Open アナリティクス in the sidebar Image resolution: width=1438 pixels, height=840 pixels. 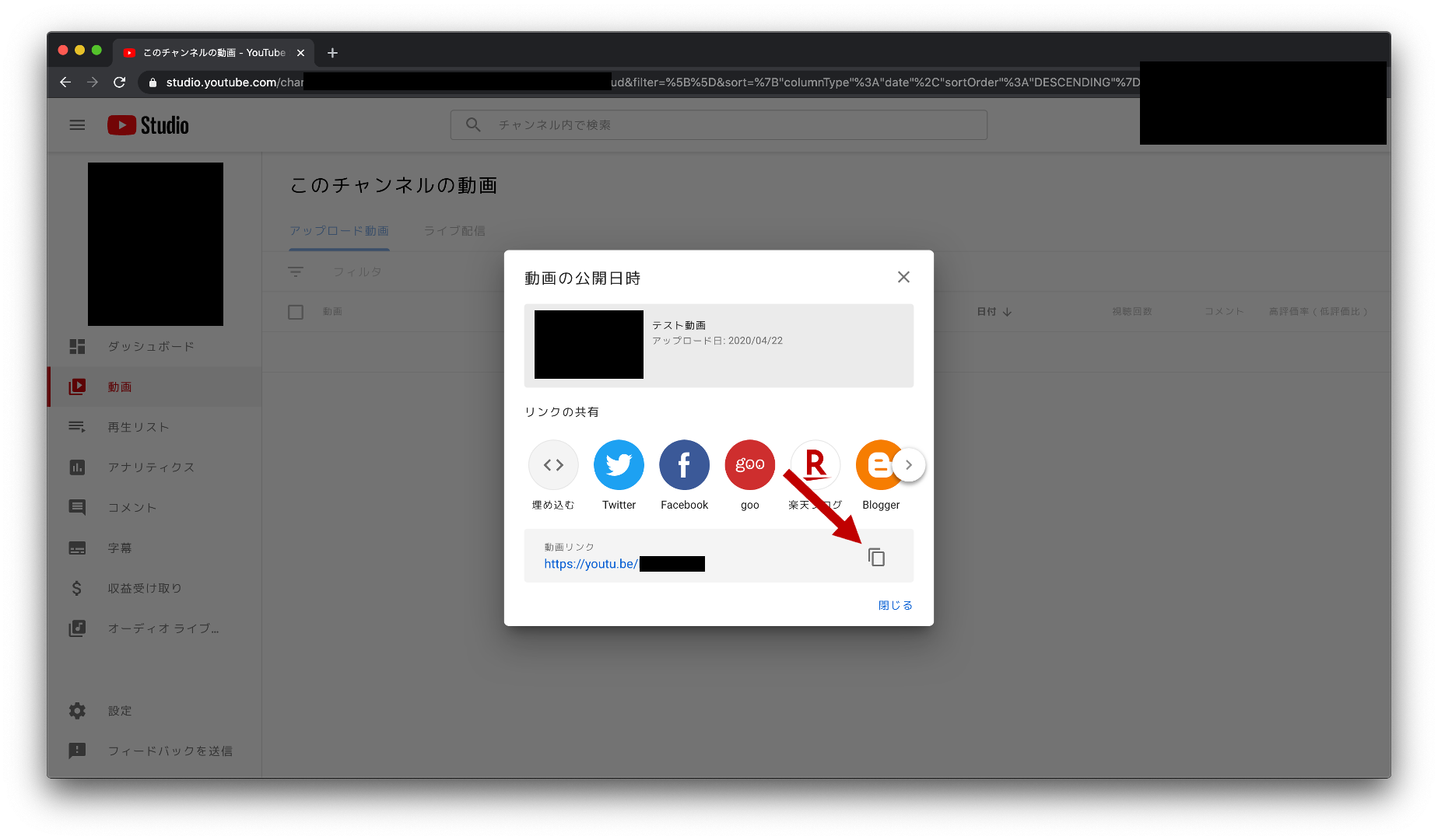(x=154, y=467)
